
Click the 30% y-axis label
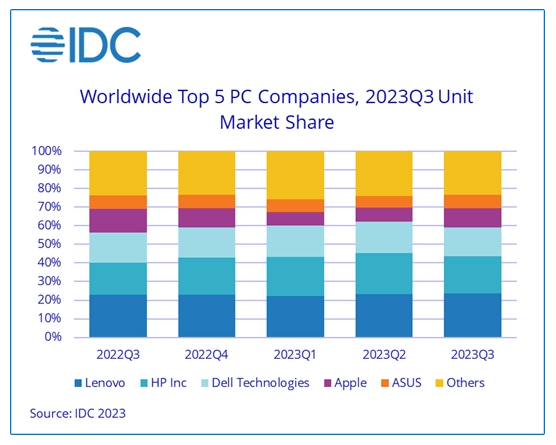click(49, 281)
